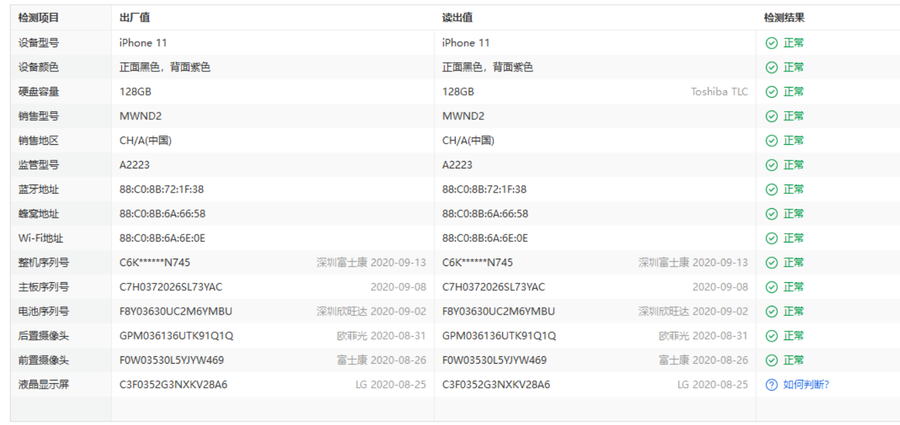
Task: Click factory mainboard serial C7H0372026SL73YAC
Action: point(171,287)
